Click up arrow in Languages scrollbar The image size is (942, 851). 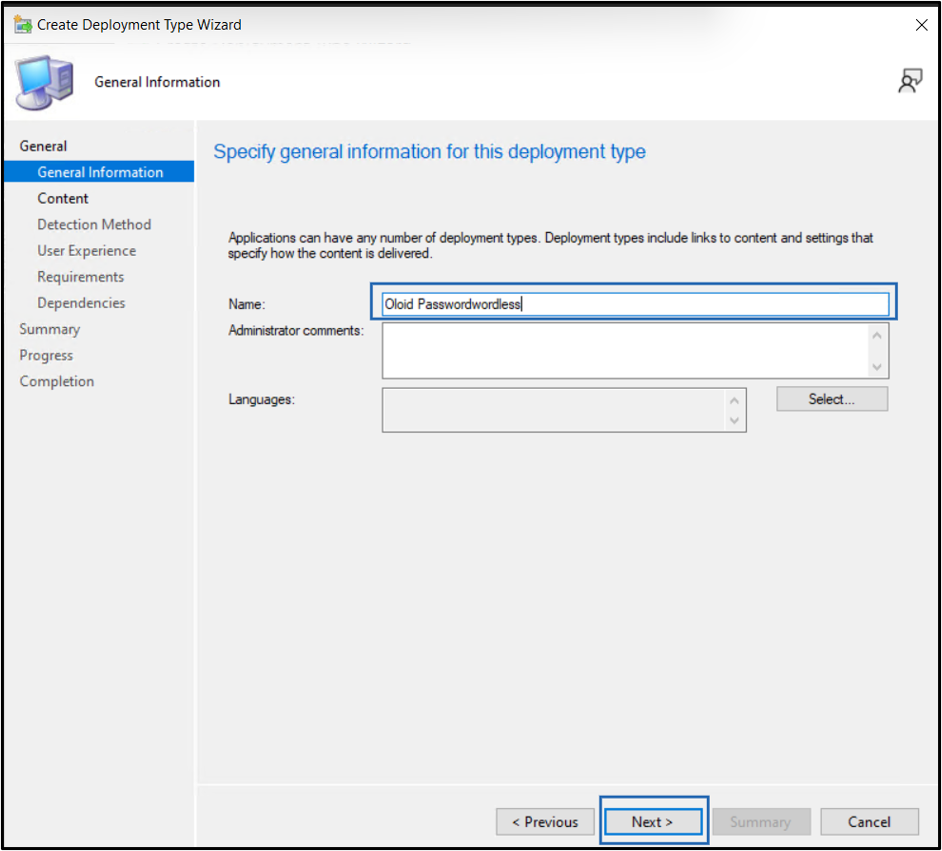(734, 400)
